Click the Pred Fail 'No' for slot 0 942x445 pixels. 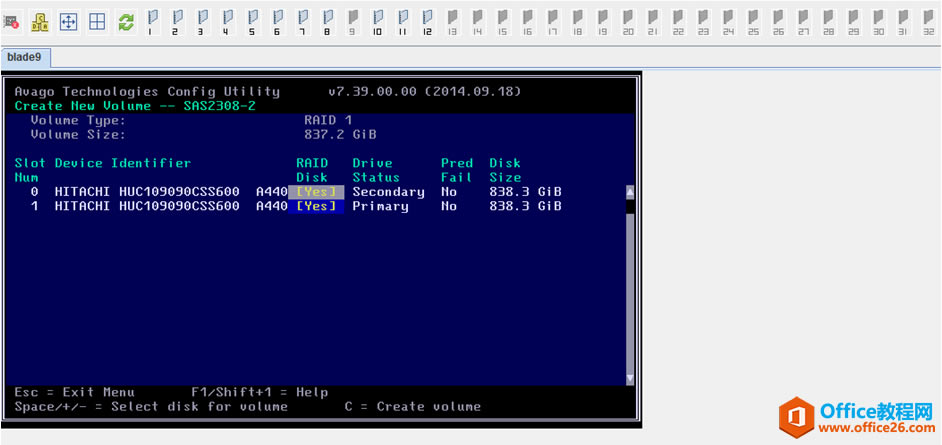449,192
